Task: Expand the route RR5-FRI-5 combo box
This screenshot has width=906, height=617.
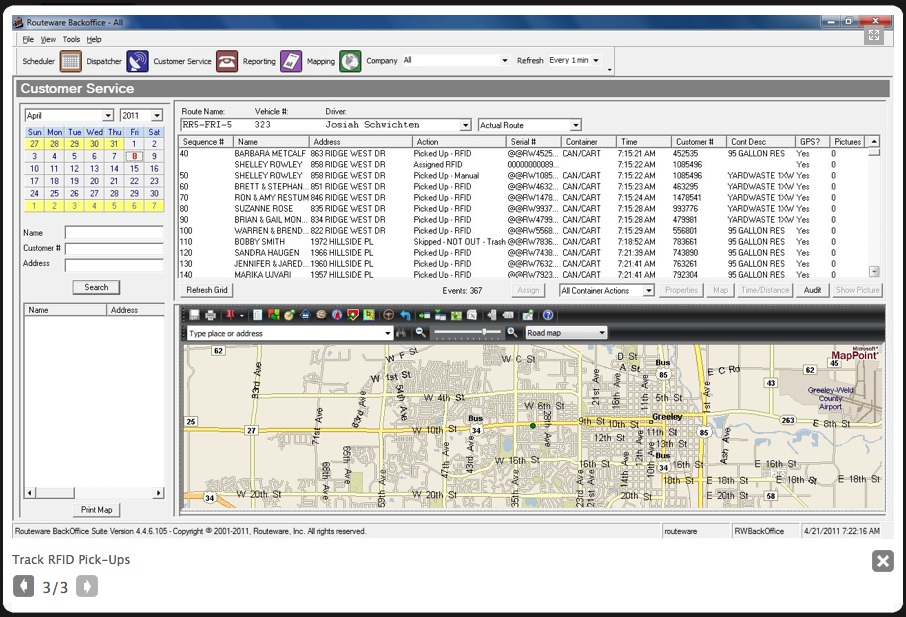Action: click(x=465, y=125)
